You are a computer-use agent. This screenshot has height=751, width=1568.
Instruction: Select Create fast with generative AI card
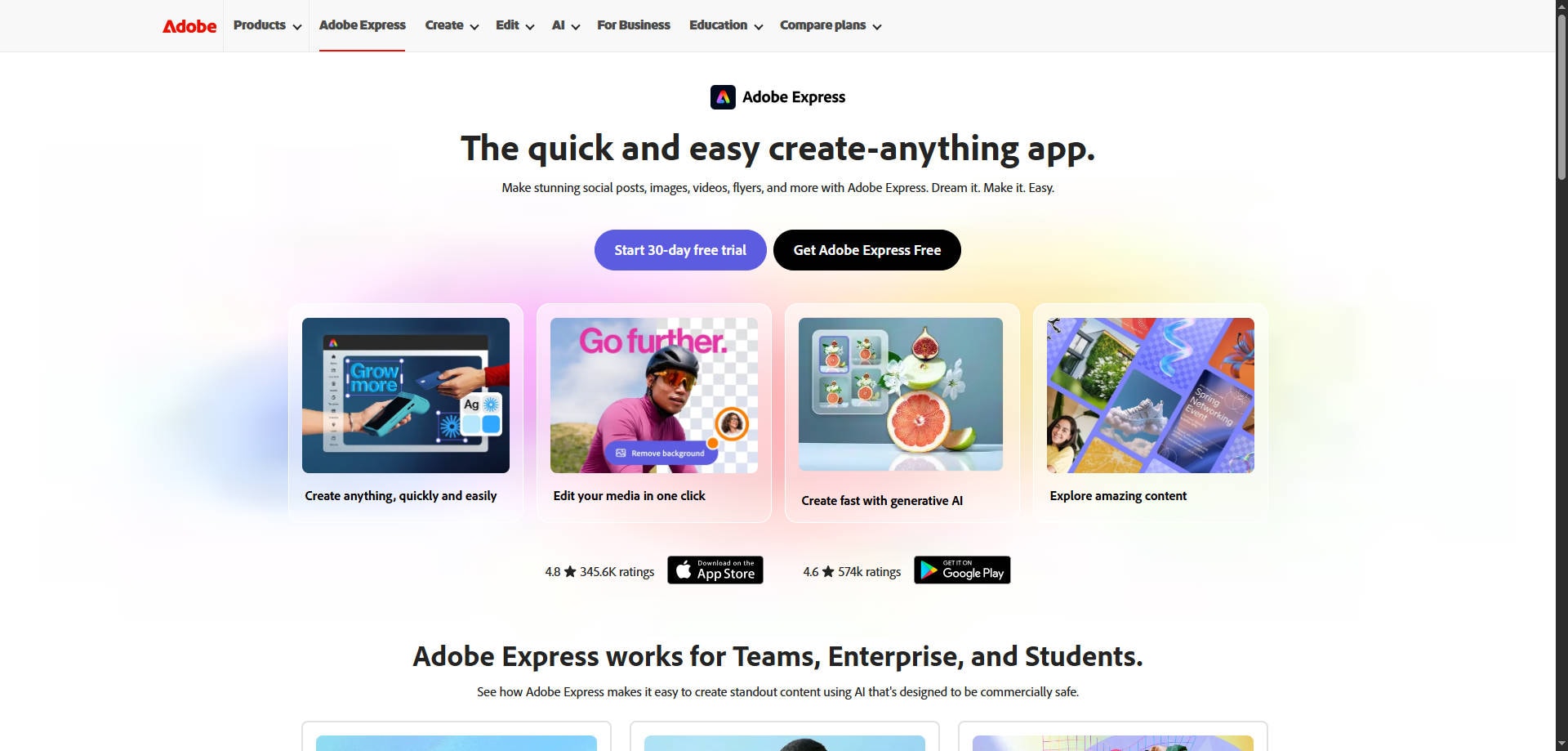click(902, 413)
